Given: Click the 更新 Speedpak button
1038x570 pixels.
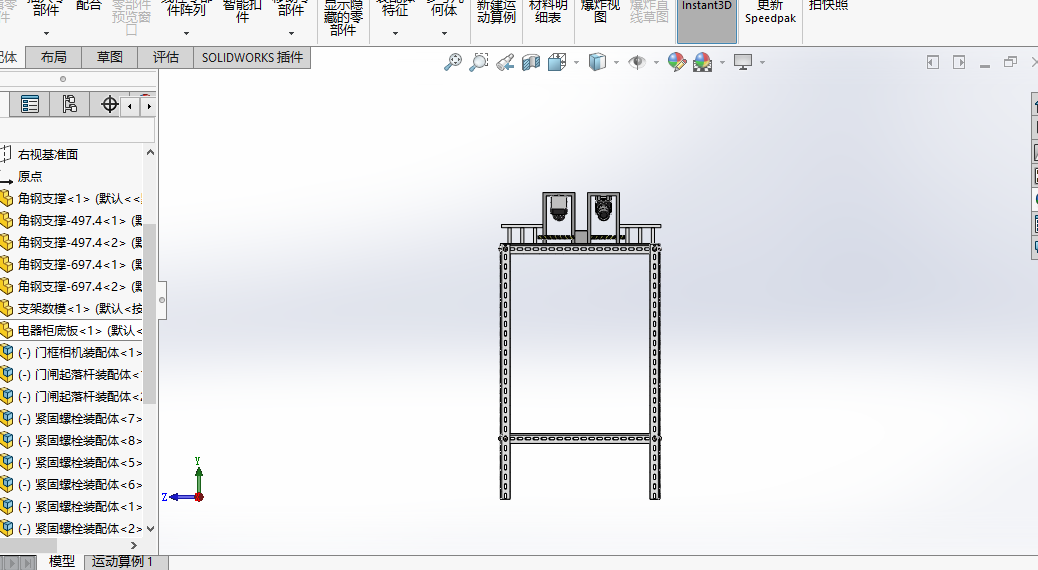Looking at the screenshot, I should (x=770, y=12).
